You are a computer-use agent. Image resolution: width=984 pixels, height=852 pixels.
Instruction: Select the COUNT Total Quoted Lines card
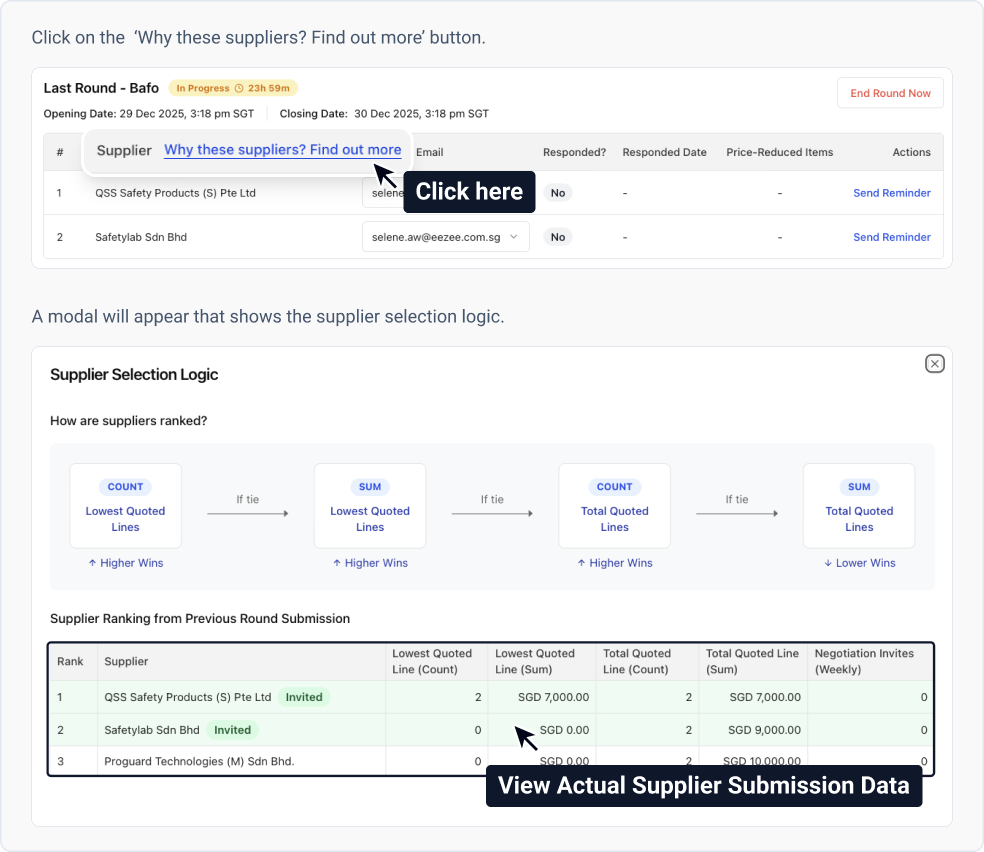pos(614,506)
